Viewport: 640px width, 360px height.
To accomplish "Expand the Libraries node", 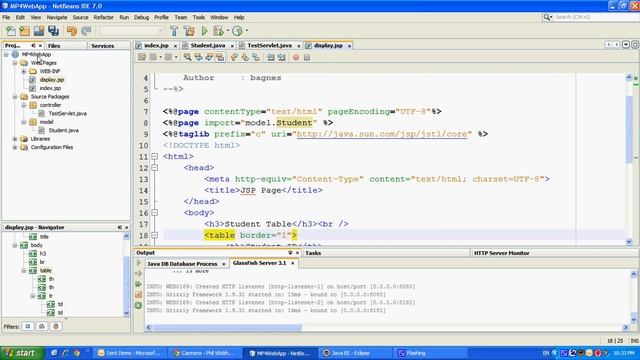I will pyautogui.click(x=15, y=139).
